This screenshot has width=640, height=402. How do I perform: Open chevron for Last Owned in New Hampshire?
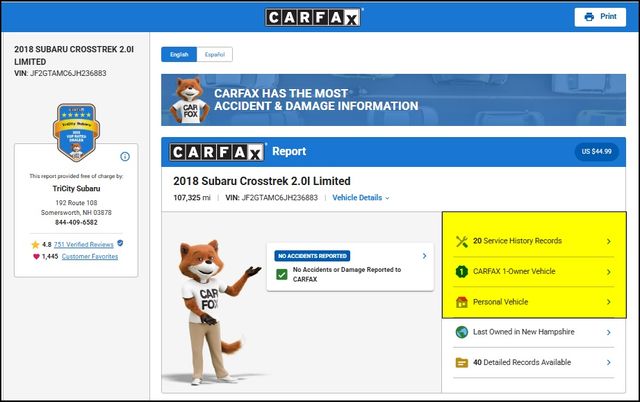(x=609, y=332)
